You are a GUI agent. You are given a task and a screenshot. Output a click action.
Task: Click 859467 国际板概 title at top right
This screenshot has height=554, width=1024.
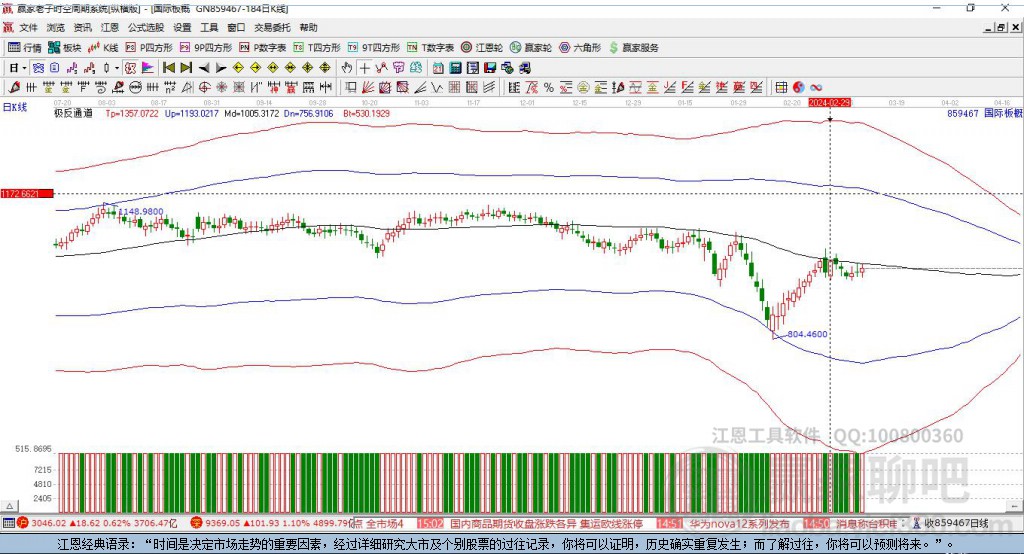[x=985, y=113]
